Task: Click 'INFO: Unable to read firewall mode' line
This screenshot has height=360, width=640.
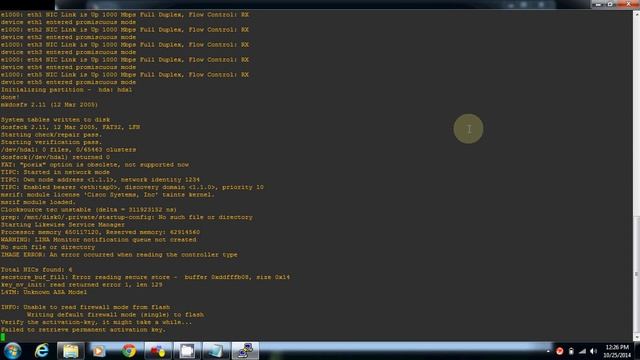Action: pos(85,307)
